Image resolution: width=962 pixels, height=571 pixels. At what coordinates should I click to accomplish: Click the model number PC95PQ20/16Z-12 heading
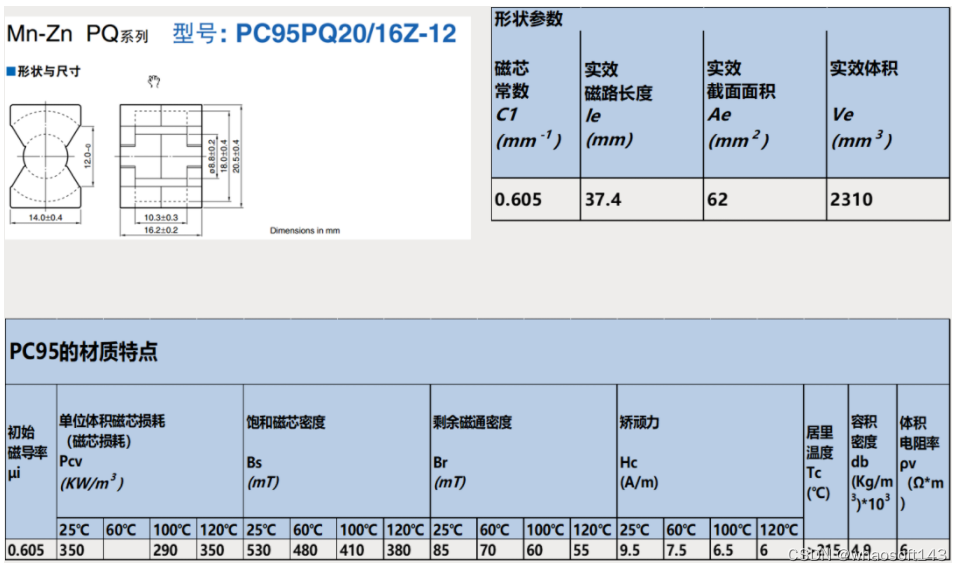345,33
